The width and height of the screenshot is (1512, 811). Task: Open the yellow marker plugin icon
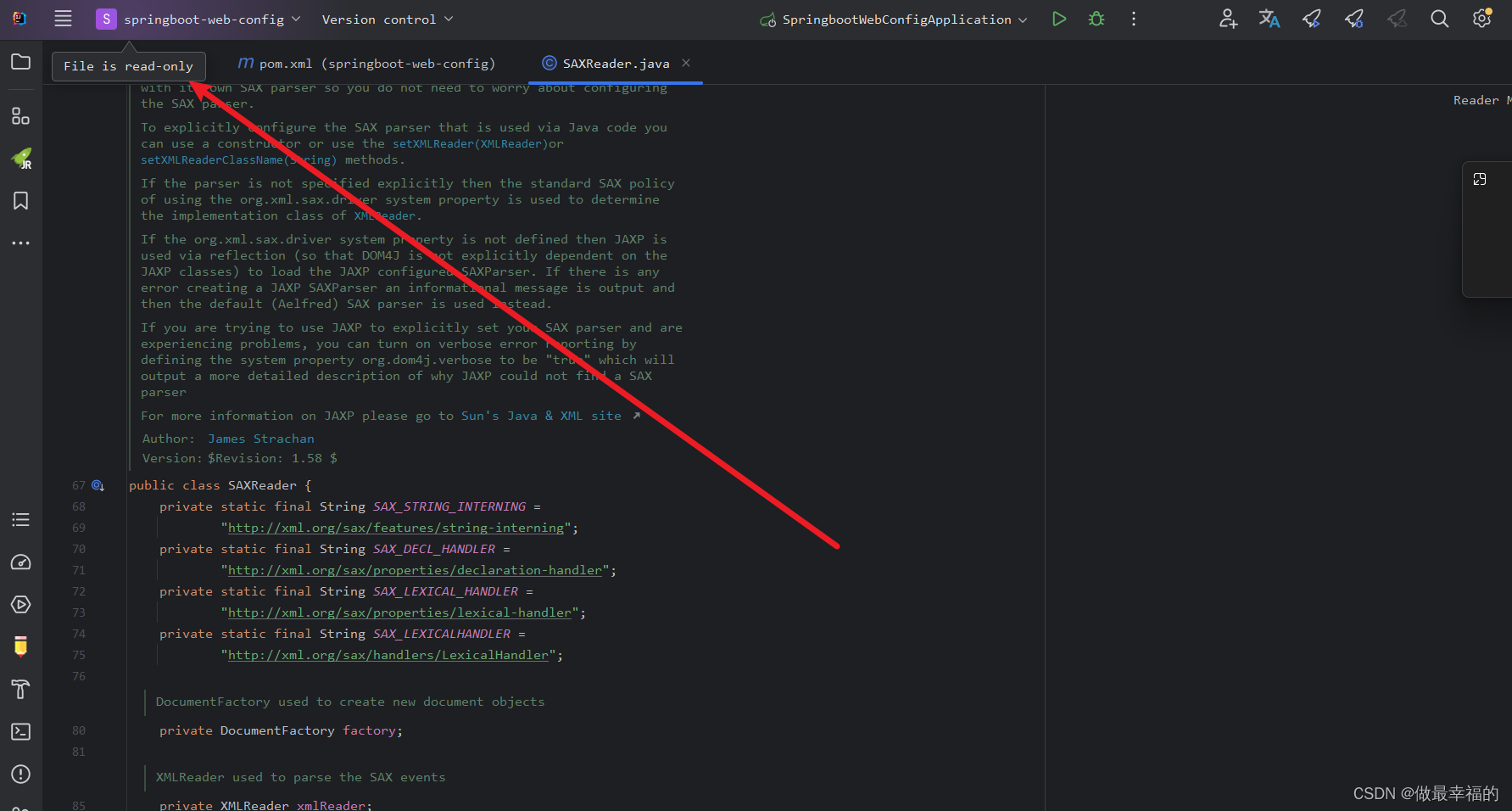[20, 646]
